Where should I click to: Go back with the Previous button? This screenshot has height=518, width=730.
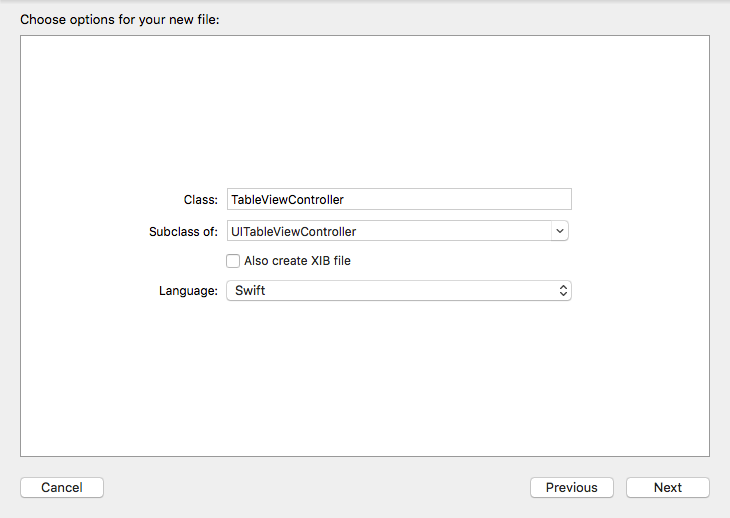coord(571,488)
